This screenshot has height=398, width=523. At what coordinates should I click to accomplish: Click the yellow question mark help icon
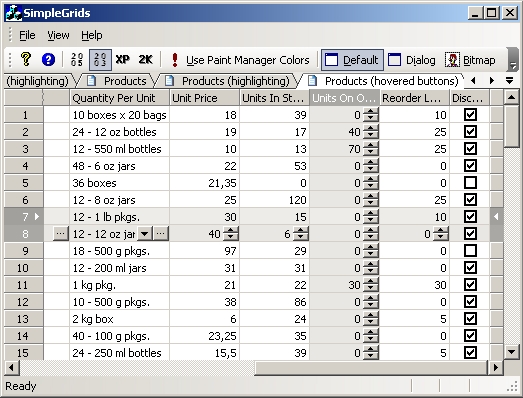coord(26,60)
